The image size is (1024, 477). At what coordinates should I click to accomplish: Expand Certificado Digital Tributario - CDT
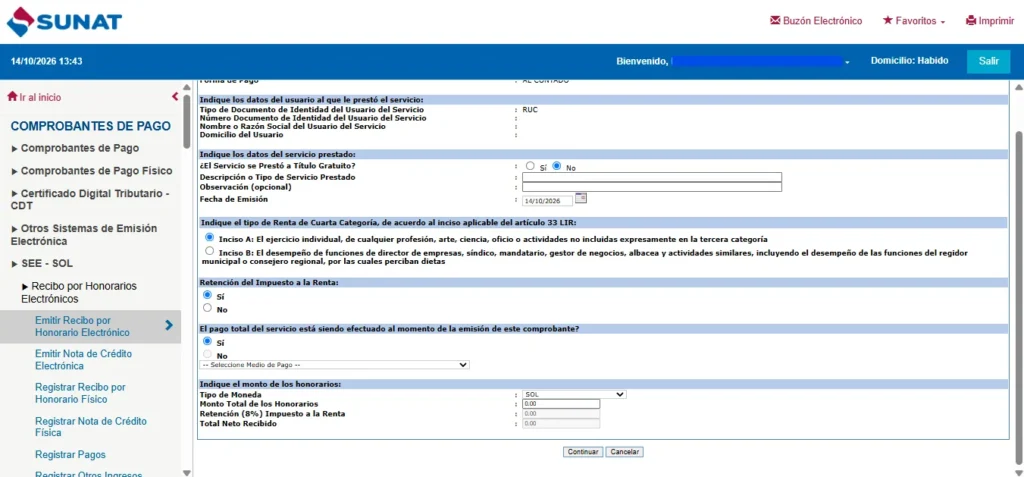tap(90, 199)
